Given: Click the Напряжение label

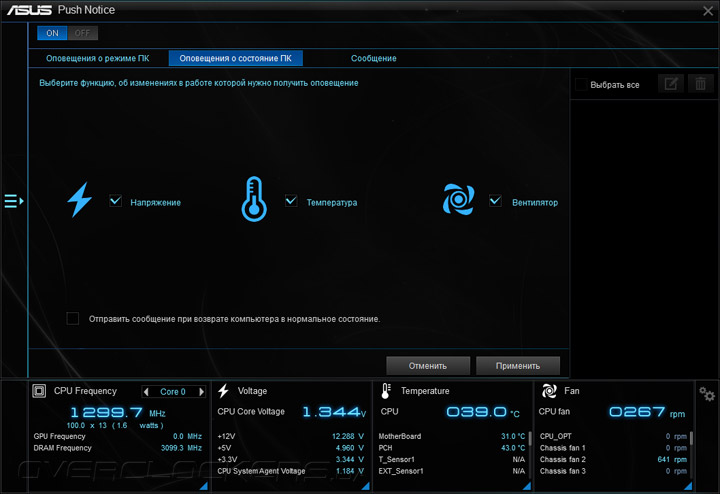Looking at the screenshot, I should tap(156, 202).
